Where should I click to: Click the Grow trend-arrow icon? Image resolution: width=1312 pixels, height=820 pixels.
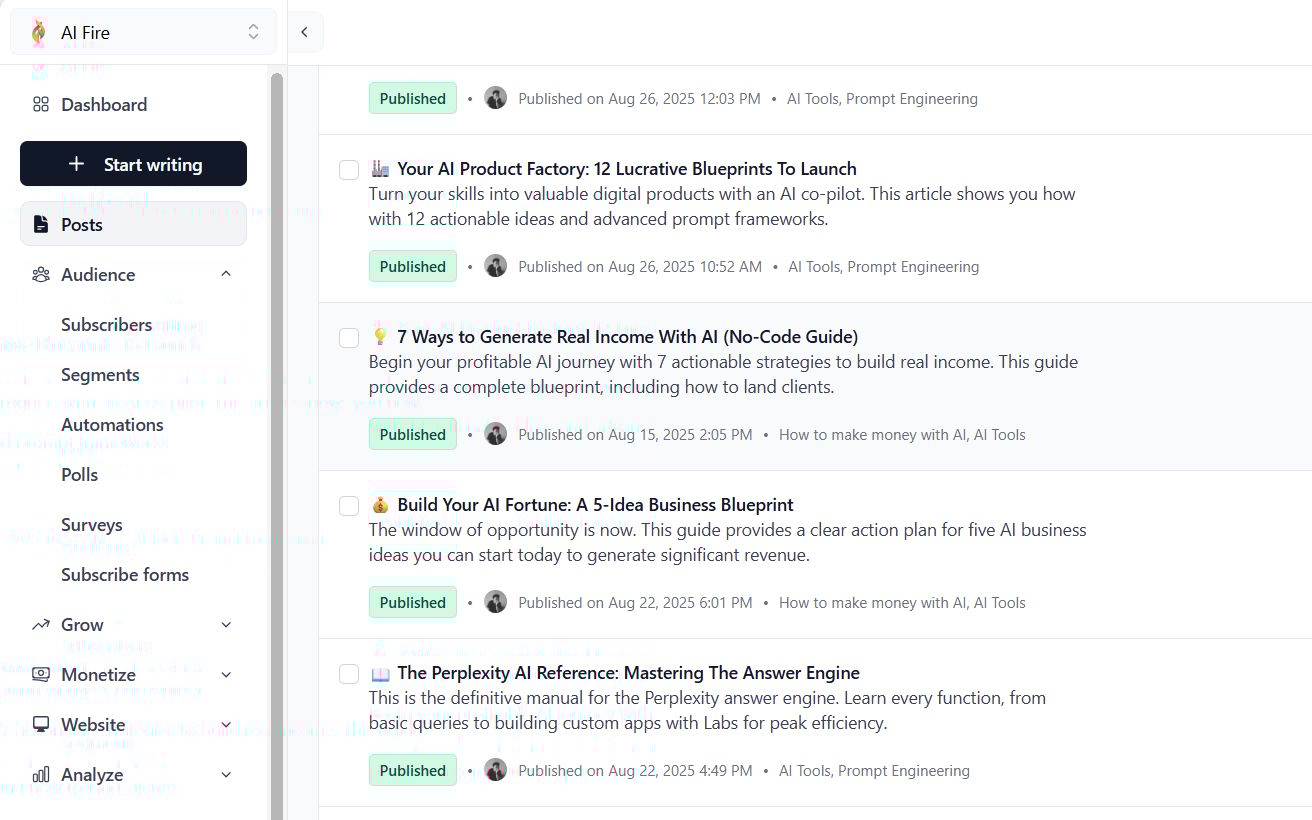pos(41,624)
